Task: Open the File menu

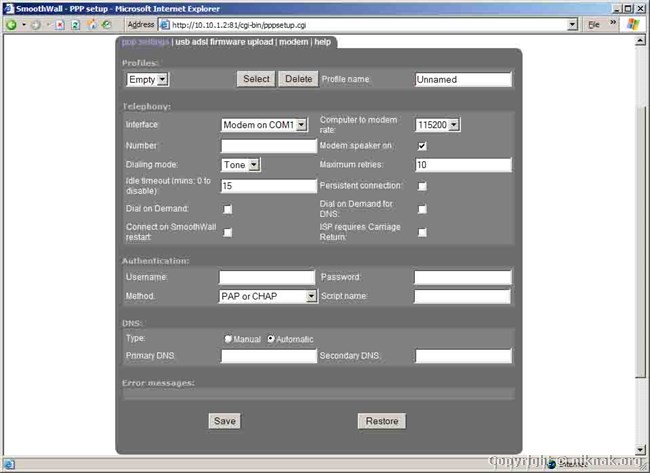Action: tap(594, 24)
